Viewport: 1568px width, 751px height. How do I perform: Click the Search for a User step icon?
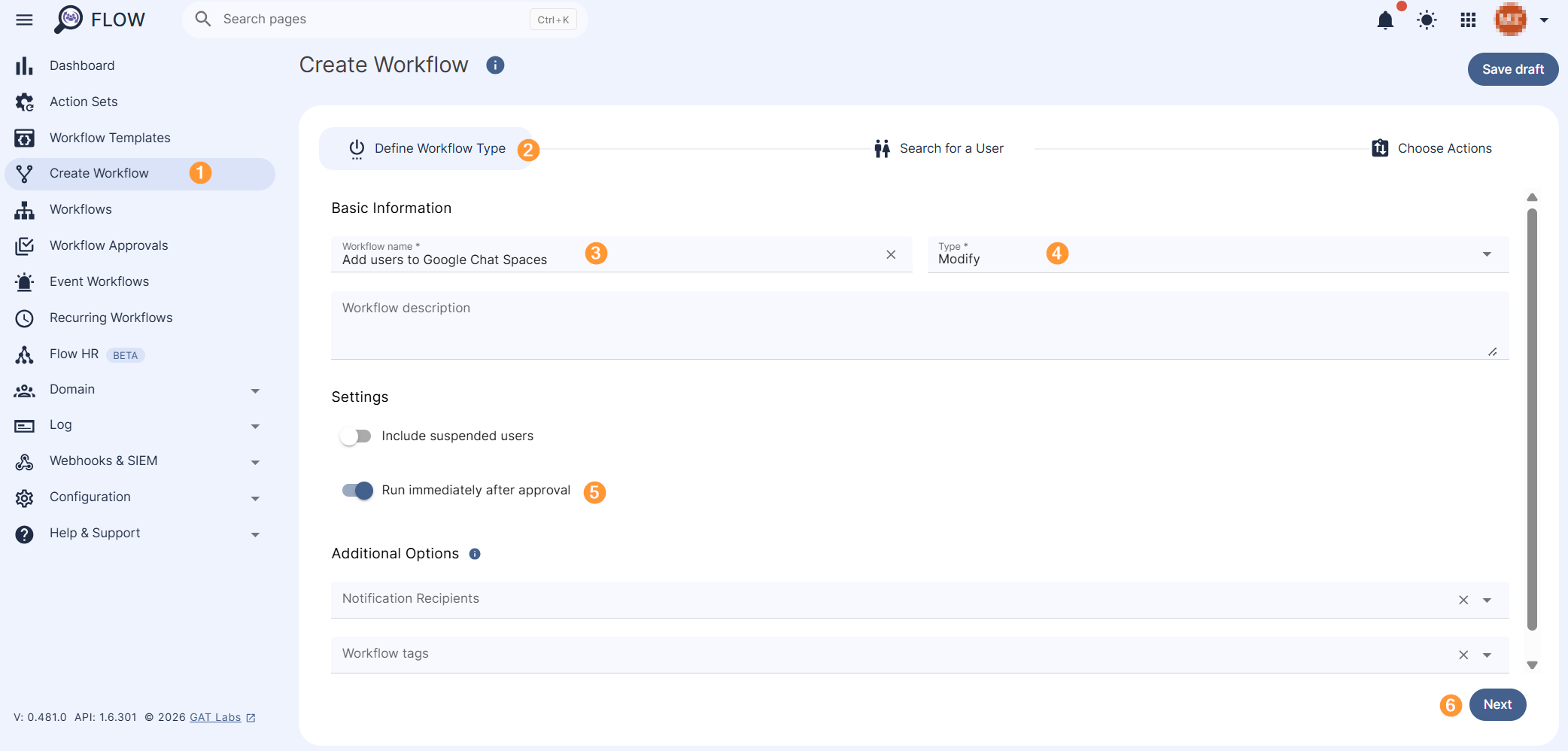(882, 149)
